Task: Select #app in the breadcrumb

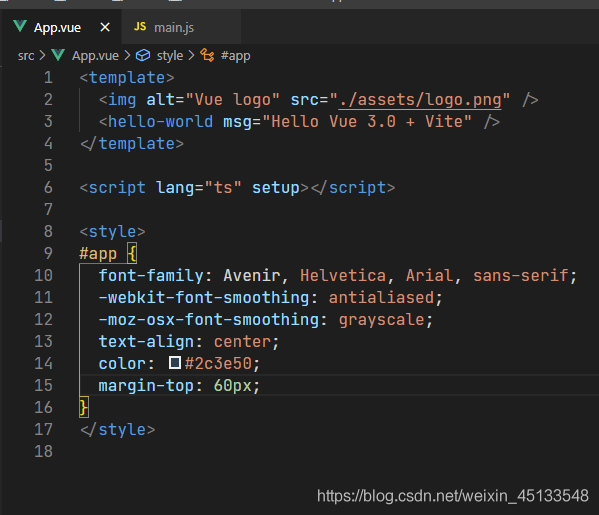Action: (235, 56)
